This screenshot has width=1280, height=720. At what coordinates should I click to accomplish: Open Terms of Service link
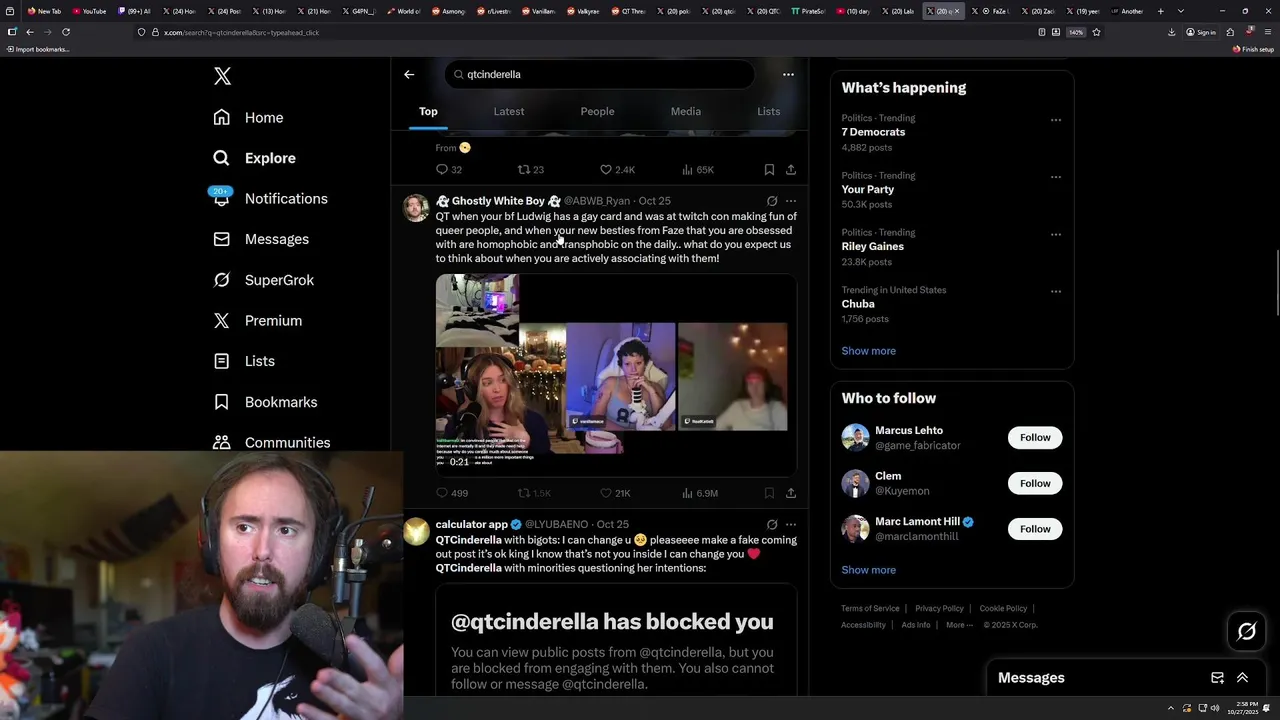(870, 608)
